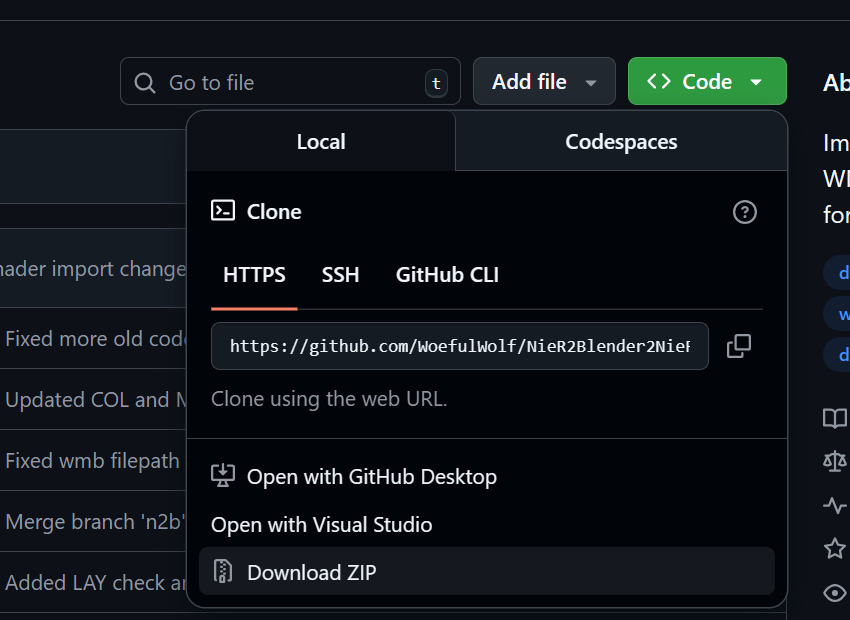Click the help question mark beside Clone
Image resolution: width=850 pixels, height=620 pixels.
[x=745, y=212]
